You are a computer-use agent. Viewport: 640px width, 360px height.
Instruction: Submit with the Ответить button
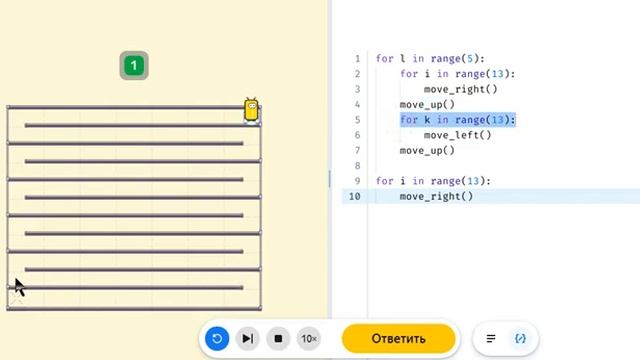tap(398, 338)
